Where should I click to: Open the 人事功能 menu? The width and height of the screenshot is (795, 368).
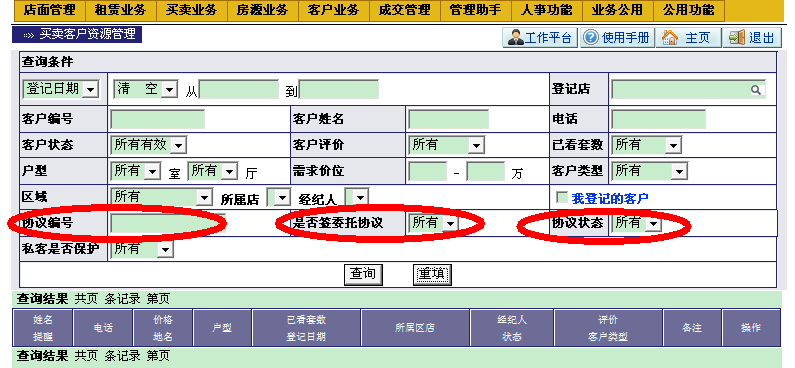tap(546, 10)
